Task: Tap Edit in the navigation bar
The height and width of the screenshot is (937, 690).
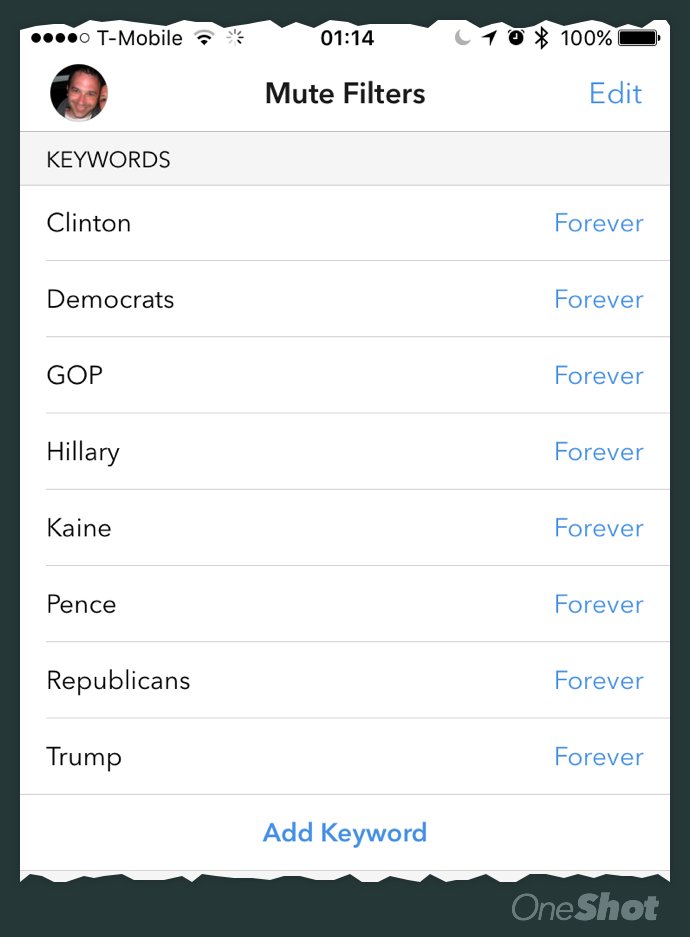Action: click(x=615, y=94)
